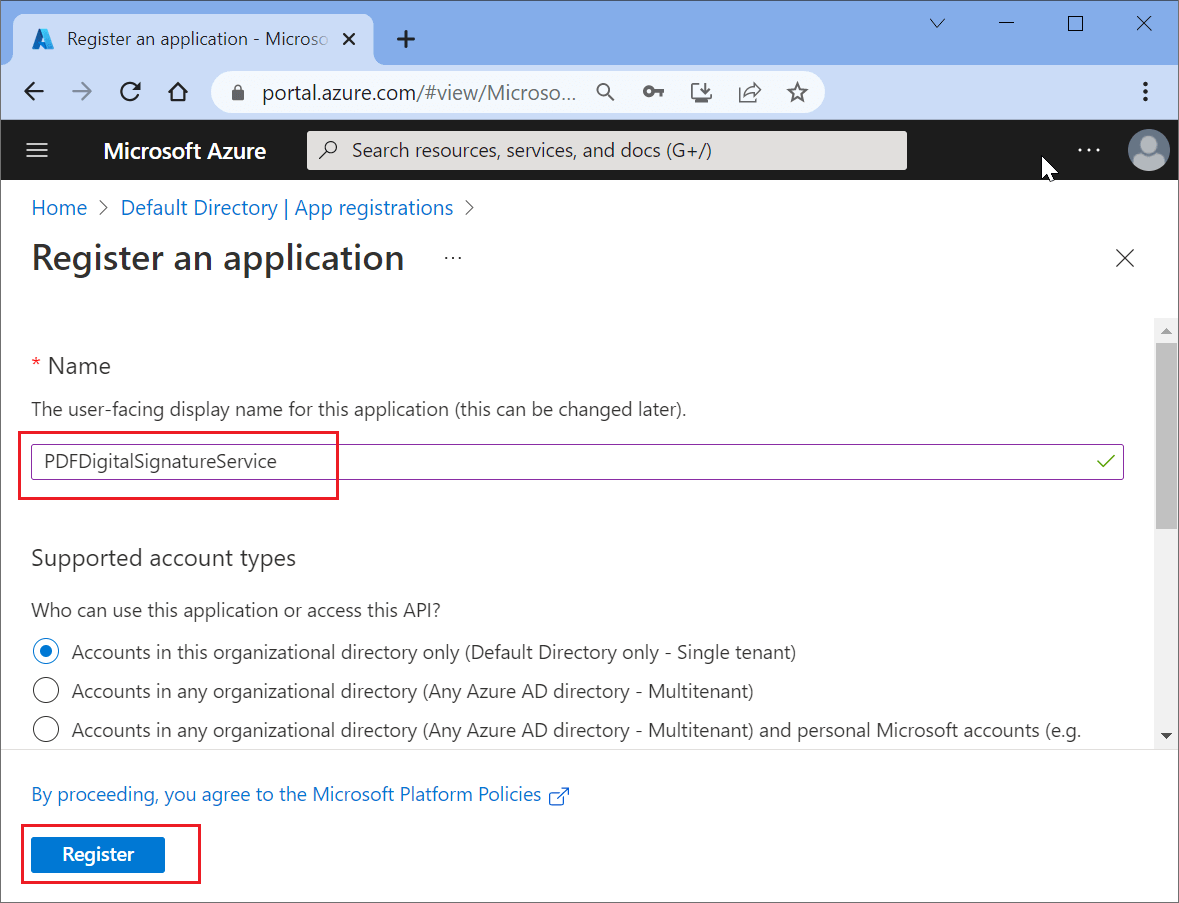Go to Home breadcrumb link
This screenshot has height=903, width=1179.
pyautogui.click(x=59, y=208)
